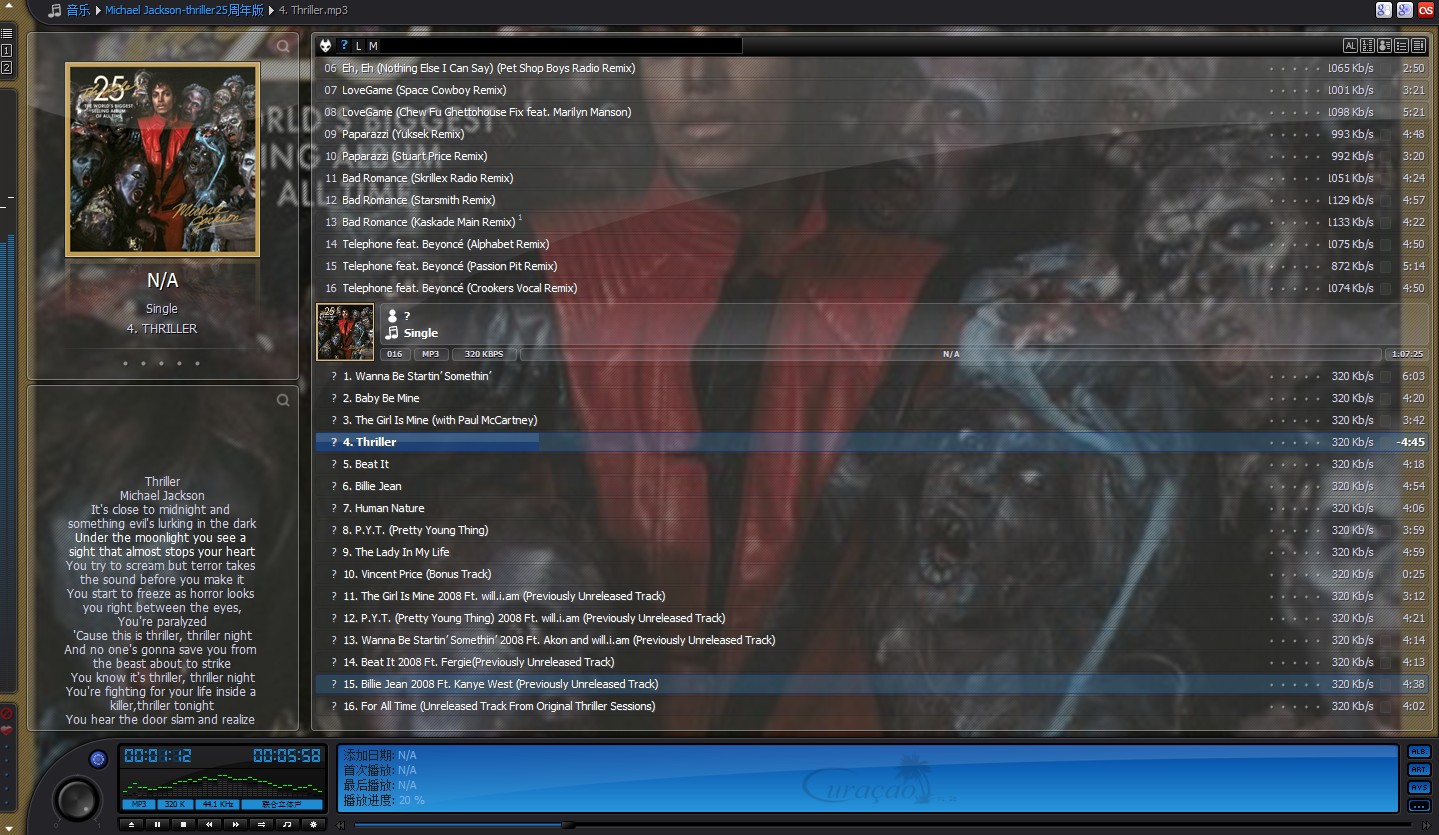Select 'Paparazzi (Yuksek Remix)' track
Image resolution: width=1439 pixels, height=835 pixels.
tap(871, 134)
